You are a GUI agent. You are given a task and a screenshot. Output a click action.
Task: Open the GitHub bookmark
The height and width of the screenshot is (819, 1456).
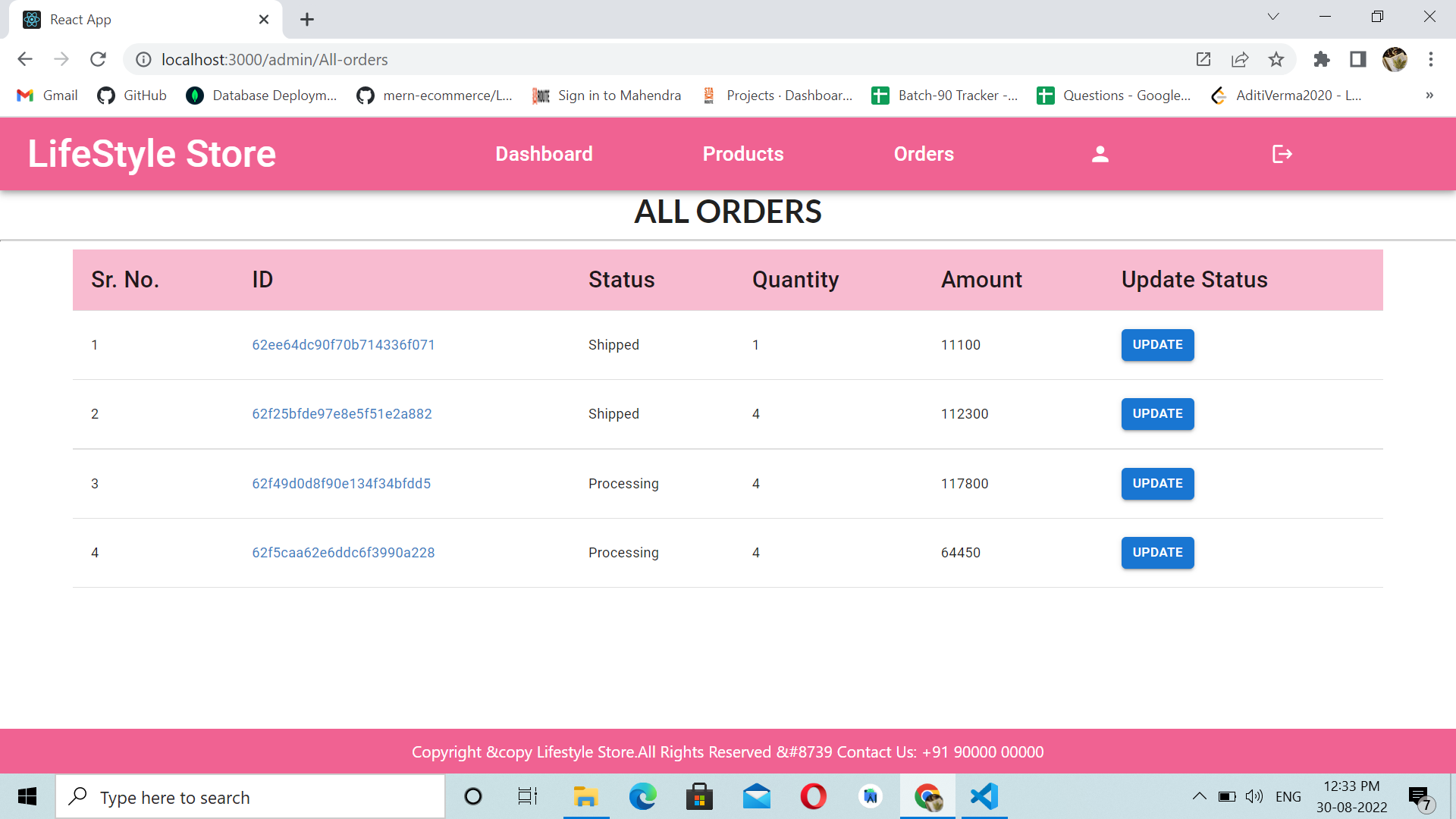click(131, 96)
